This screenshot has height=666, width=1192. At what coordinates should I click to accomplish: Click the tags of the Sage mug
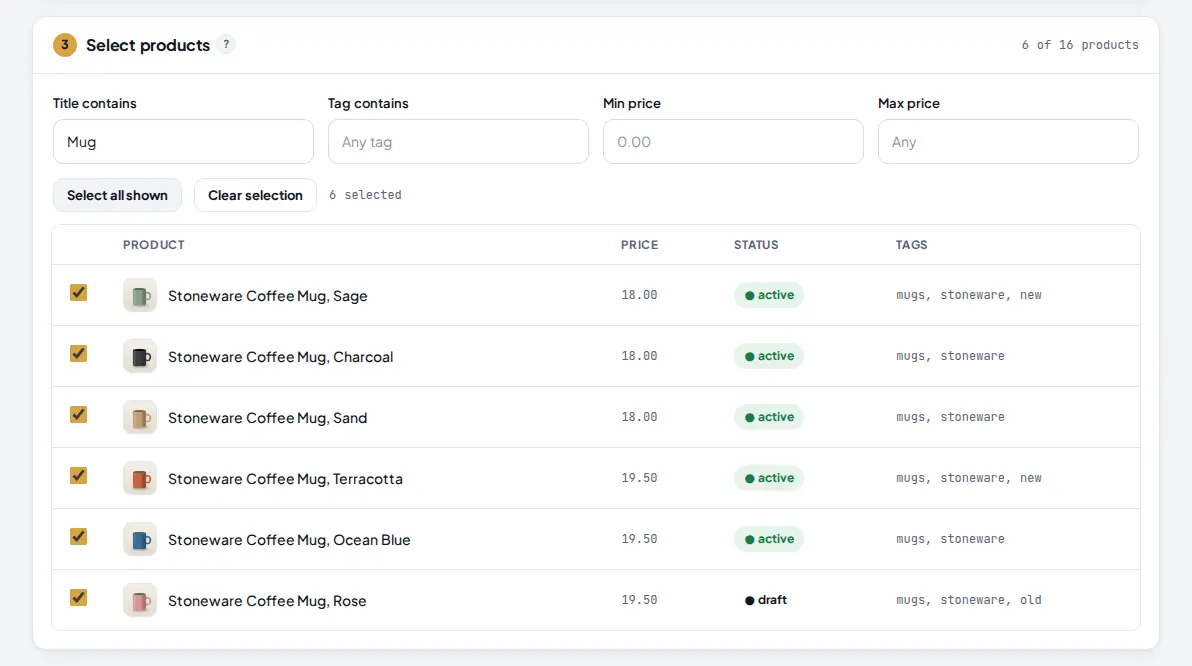[968, 295]
